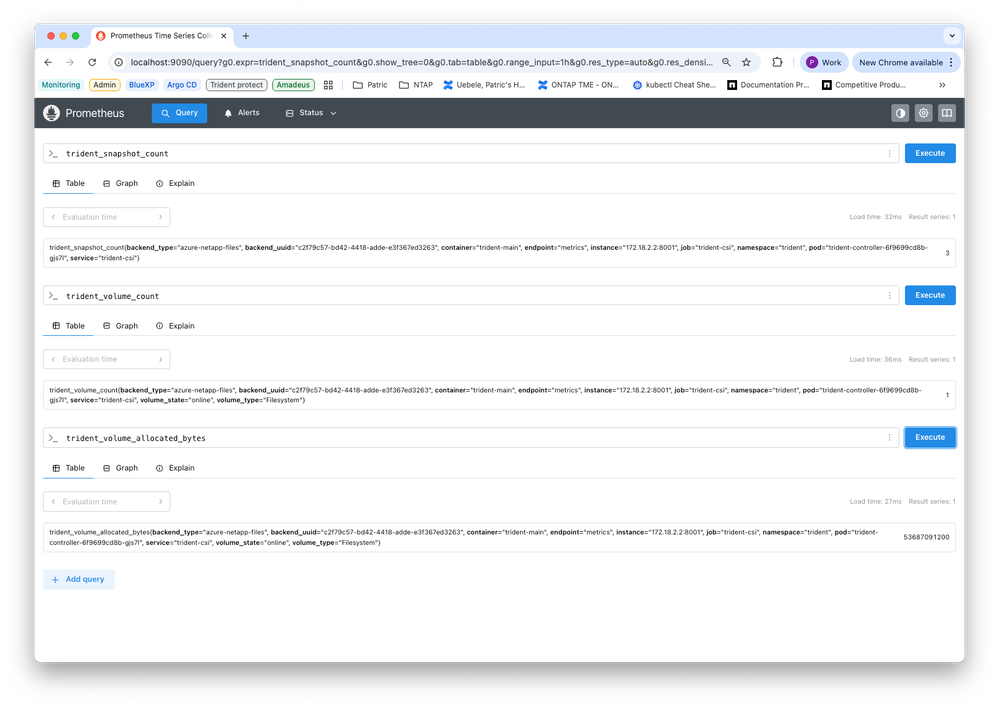
Task: Click Evaluation time field under trident_volume_allocated_bytes
Action: click(x=106, y=502)
